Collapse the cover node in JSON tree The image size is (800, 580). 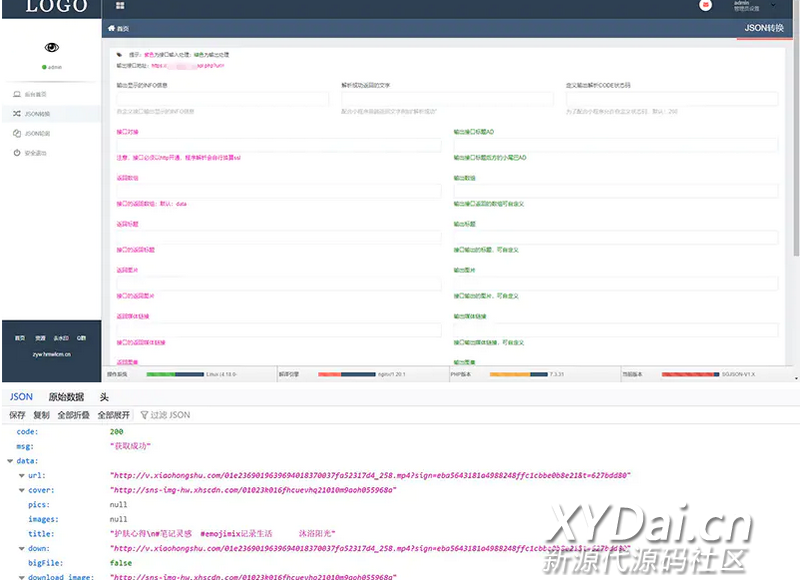click(22, 491)
